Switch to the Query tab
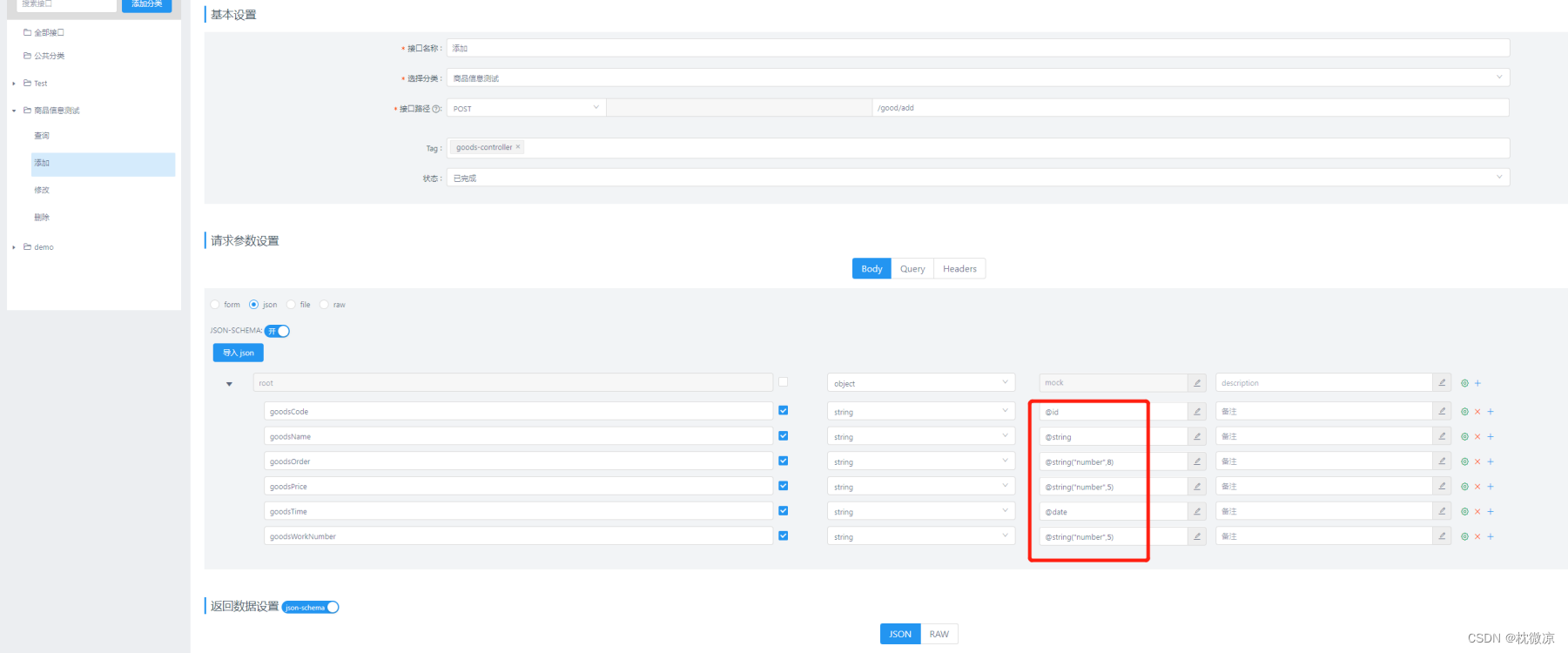The height and width of the screenshot is (653, 1568). click(912, 269)
